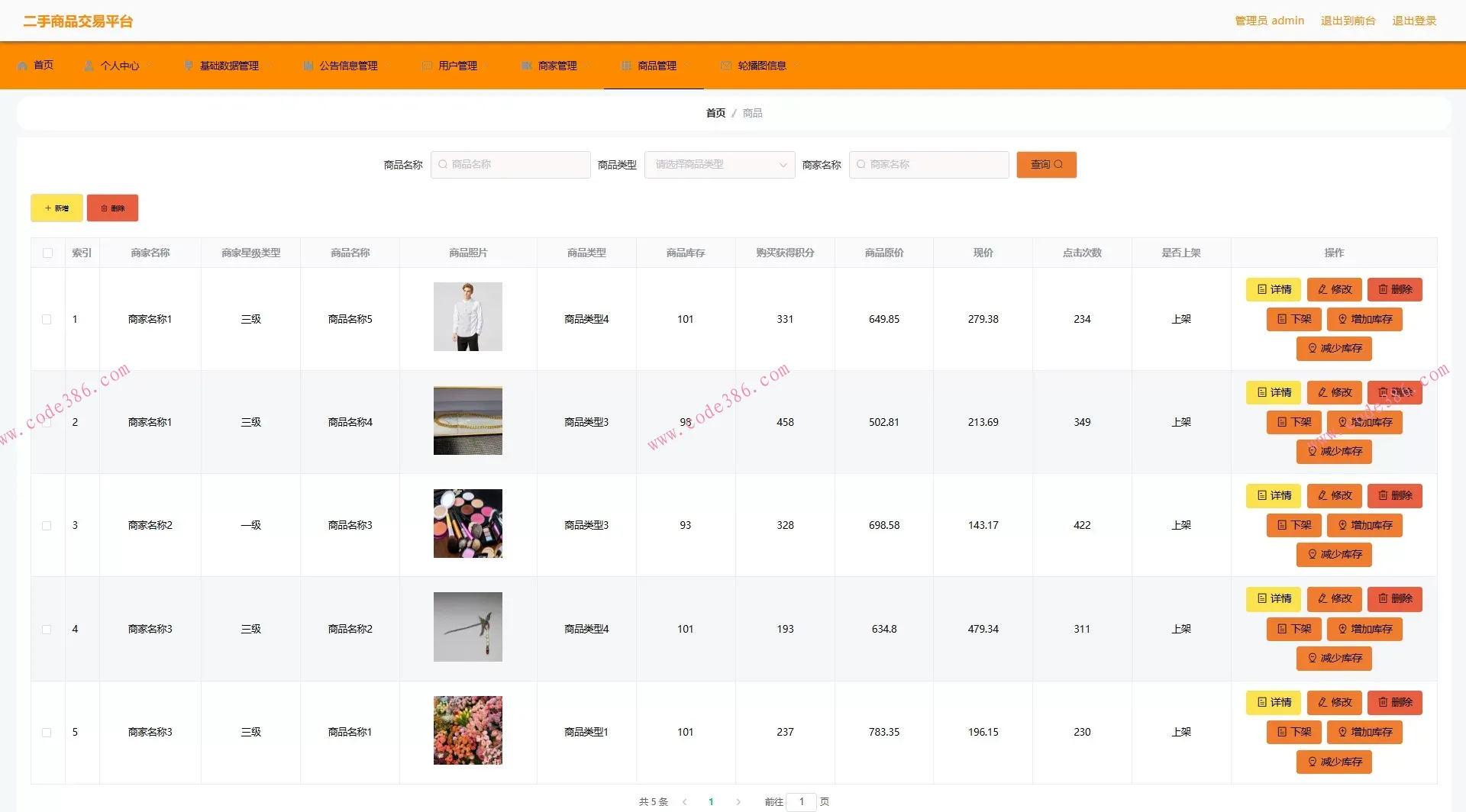
Task: Open the 商品类型 dropdown selector
Action: tap(718, 164)
